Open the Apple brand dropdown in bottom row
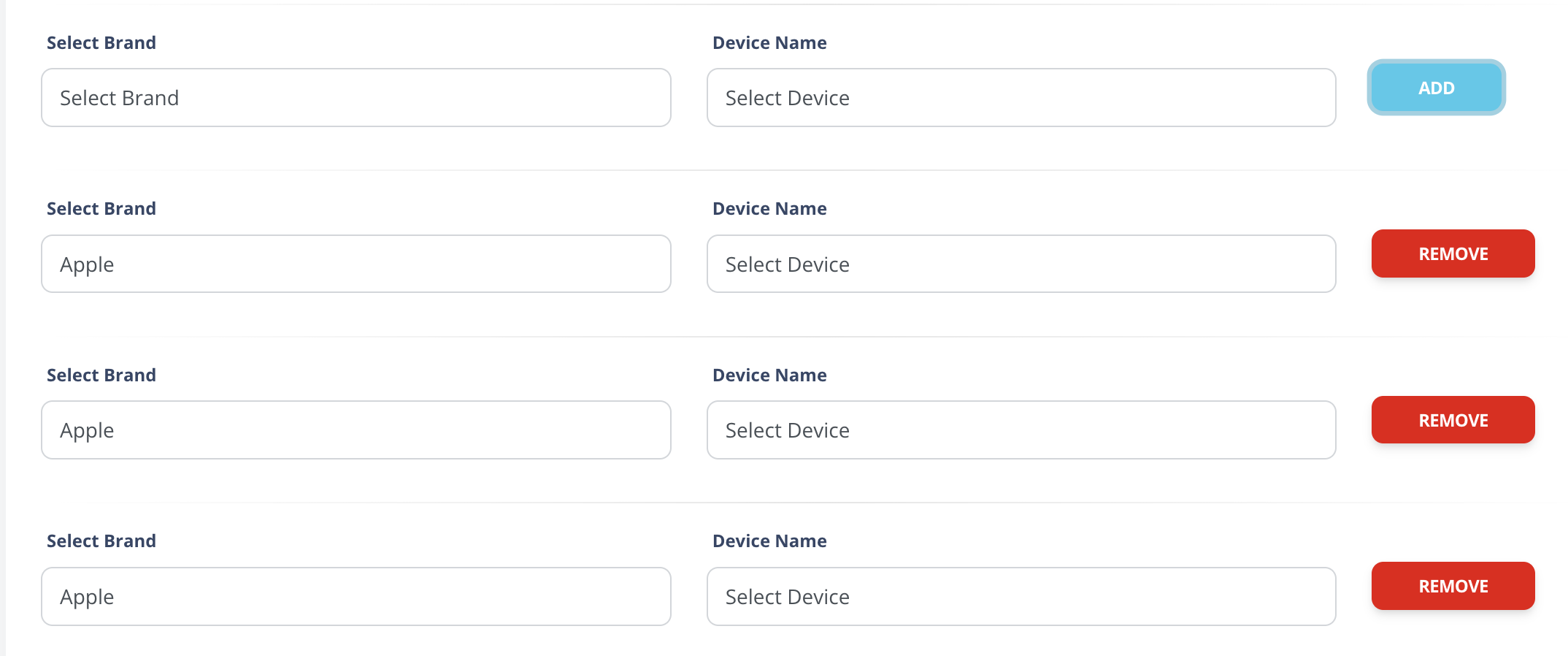 click(356, 596)
